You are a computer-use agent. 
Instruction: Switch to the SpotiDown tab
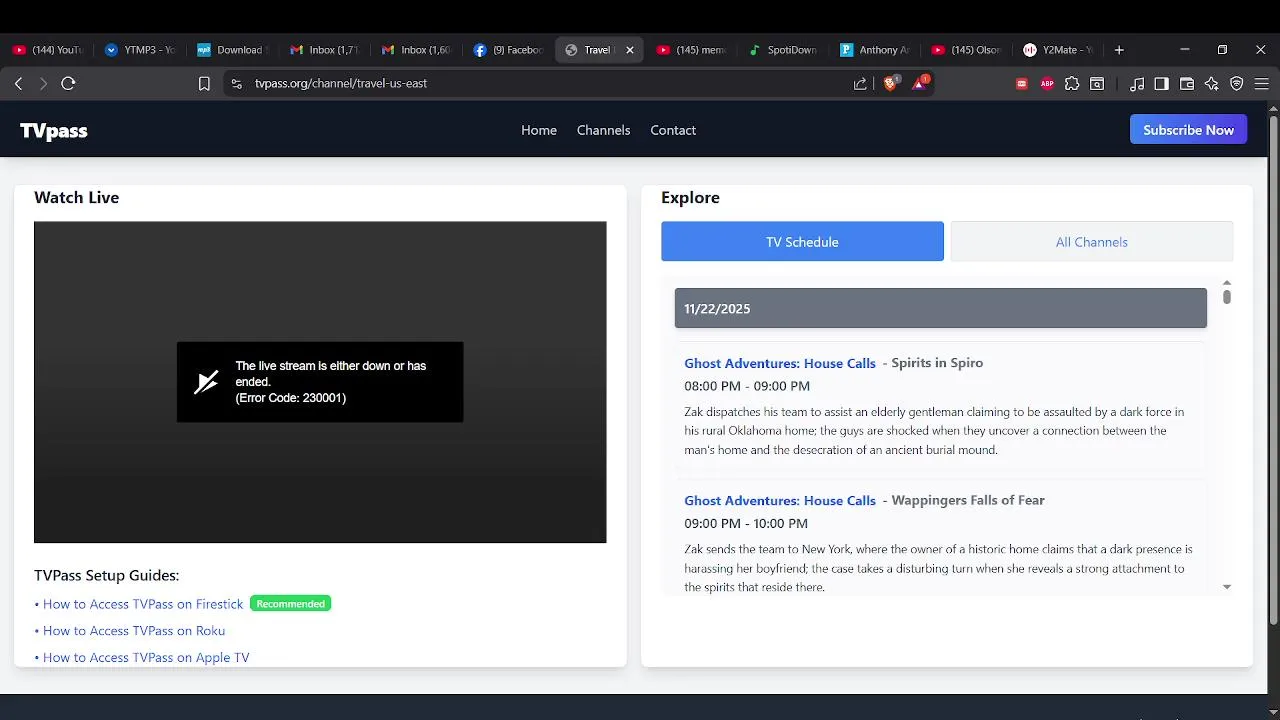[x=783, y=50]
